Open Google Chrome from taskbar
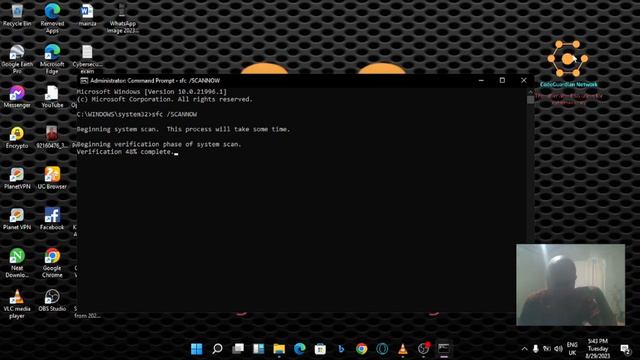This screenshot has width=640, height=360. (362, 349)
